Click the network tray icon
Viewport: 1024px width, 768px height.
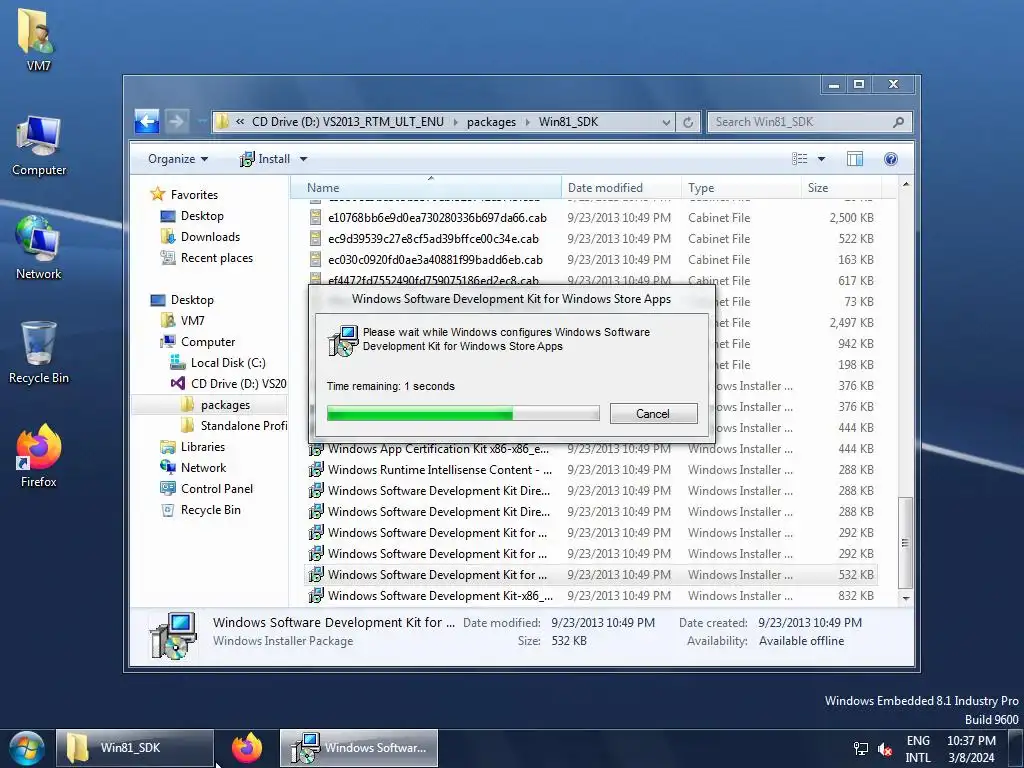pos(861,748)
